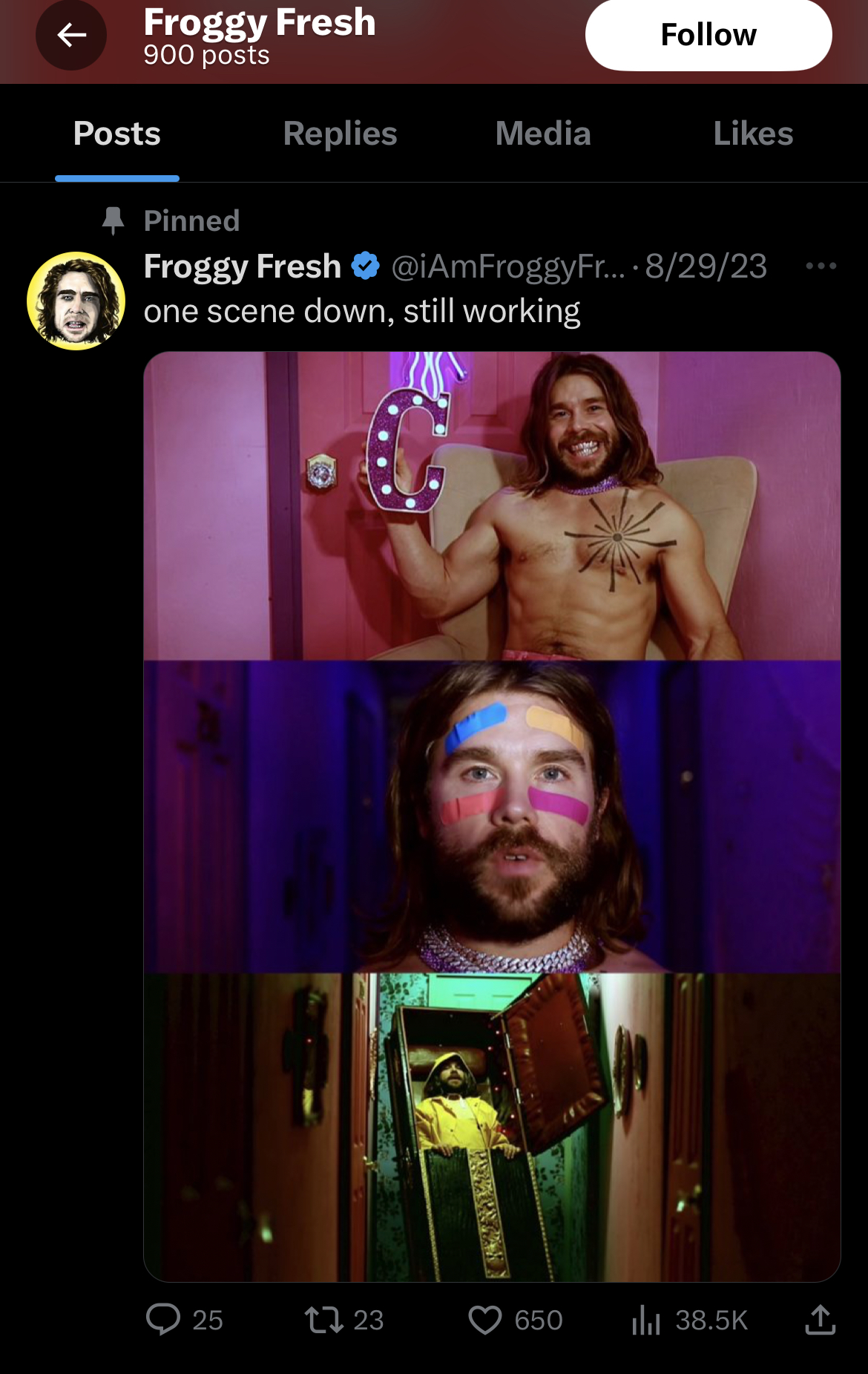The height and width of the screenshot is (1374, 868).
Task: Follow the Froggy Fresh account
Action: (708, 35)
